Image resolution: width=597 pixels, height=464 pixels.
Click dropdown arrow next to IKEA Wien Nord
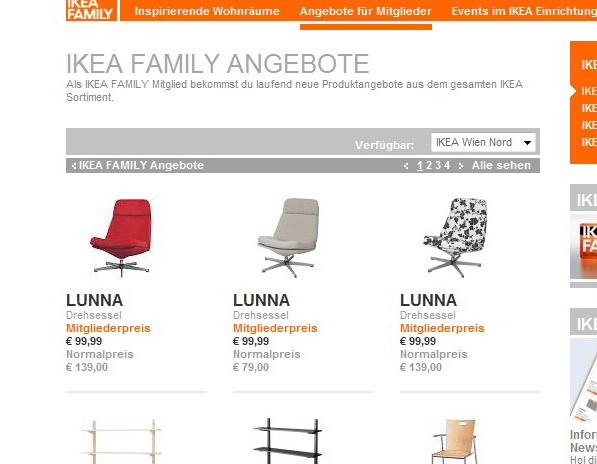click(527, 143)
